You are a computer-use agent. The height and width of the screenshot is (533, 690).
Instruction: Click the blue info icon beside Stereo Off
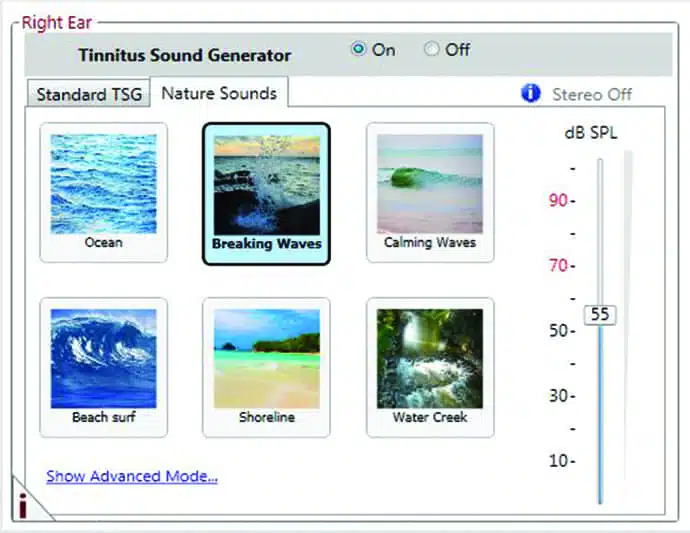pos(531,93)
